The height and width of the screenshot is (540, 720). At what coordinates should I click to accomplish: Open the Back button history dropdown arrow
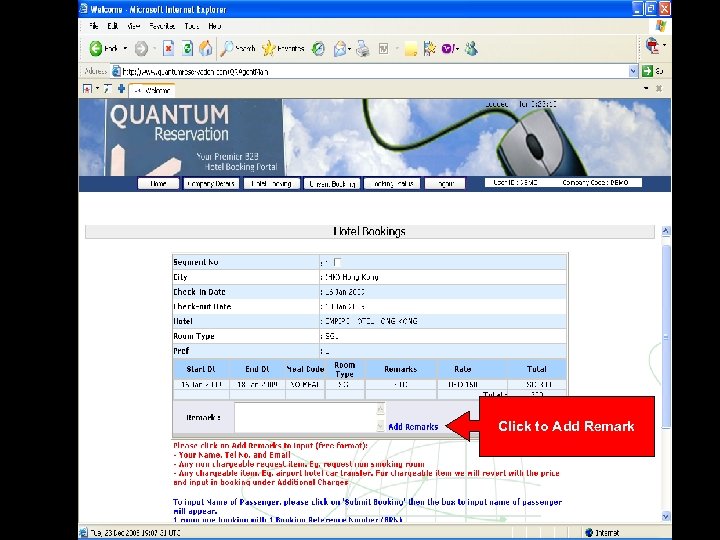coord(125,48)
